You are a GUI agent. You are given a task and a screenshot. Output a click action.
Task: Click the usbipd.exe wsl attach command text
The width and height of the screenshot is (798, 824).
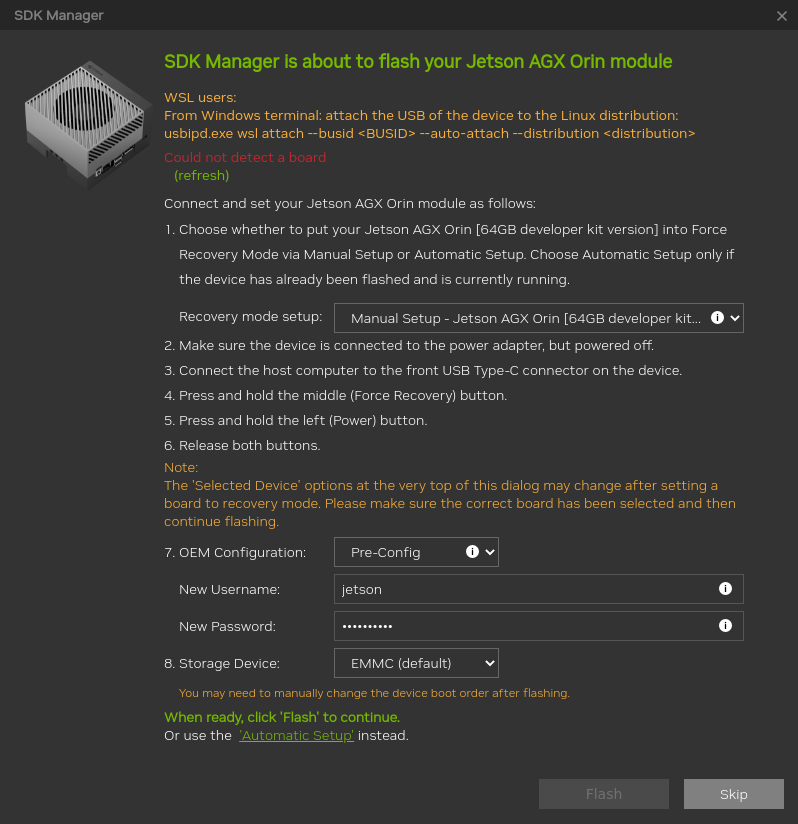(429, 133)
